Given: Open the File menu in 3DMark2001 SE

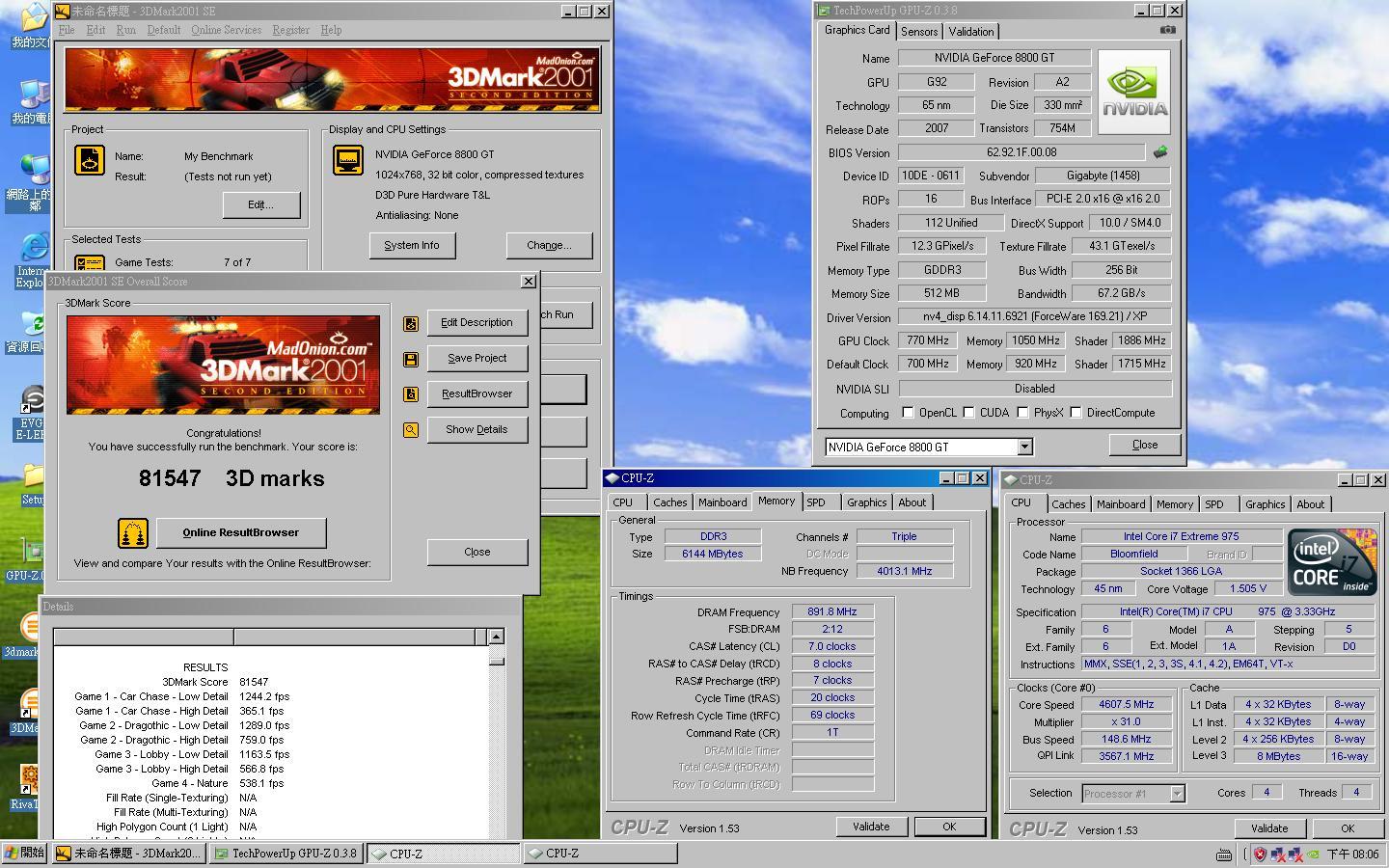Looking at the screenshot, I should pyautogui.click(x=67, y=30).
